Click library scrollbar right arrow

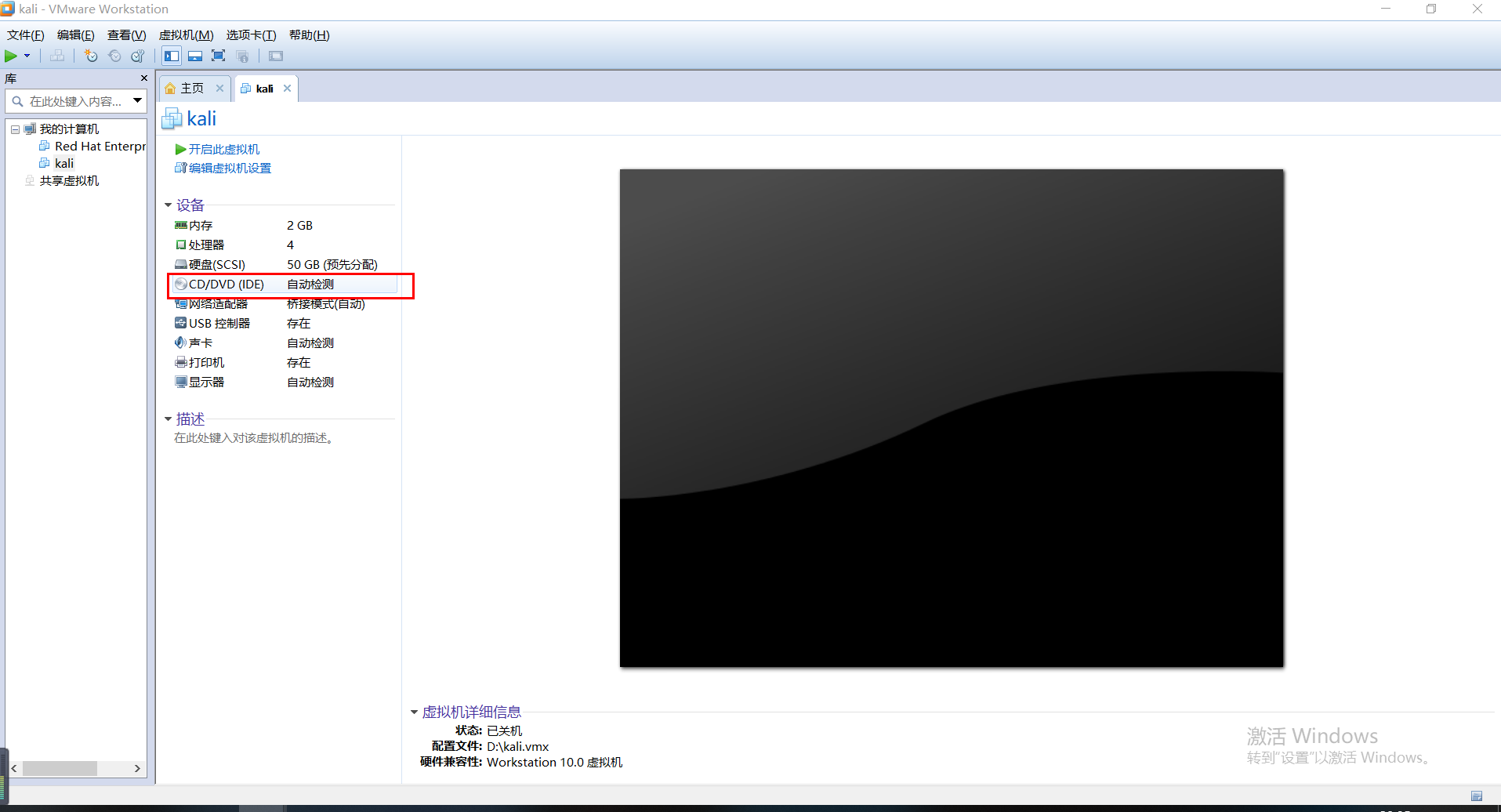[x=138, y=769]
